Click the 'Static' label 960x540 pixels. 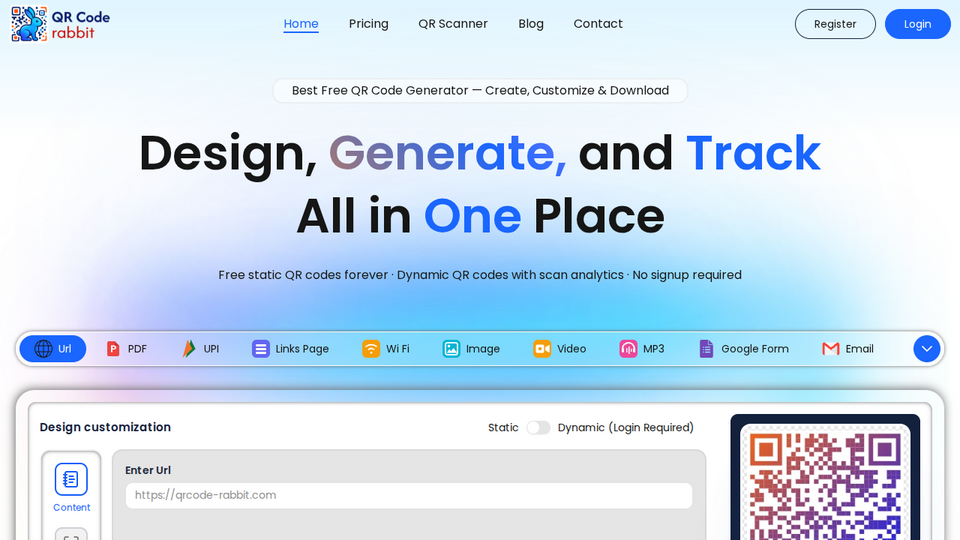coord(503,427)
